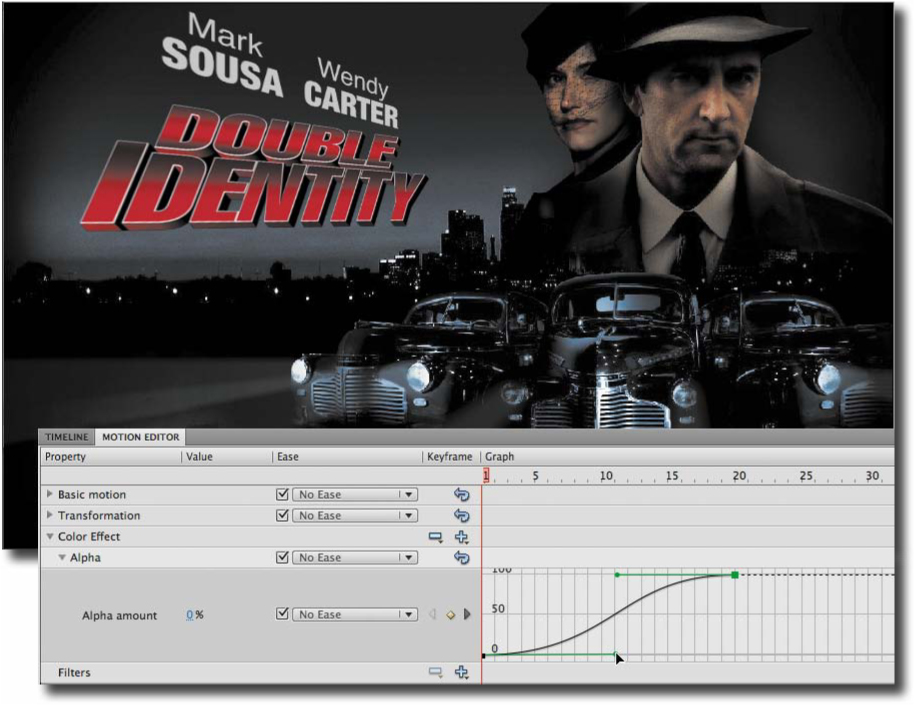Screen dimensions: 914x705
Task: Click frame 5 on the graph ruler
Action: (535, 476)
